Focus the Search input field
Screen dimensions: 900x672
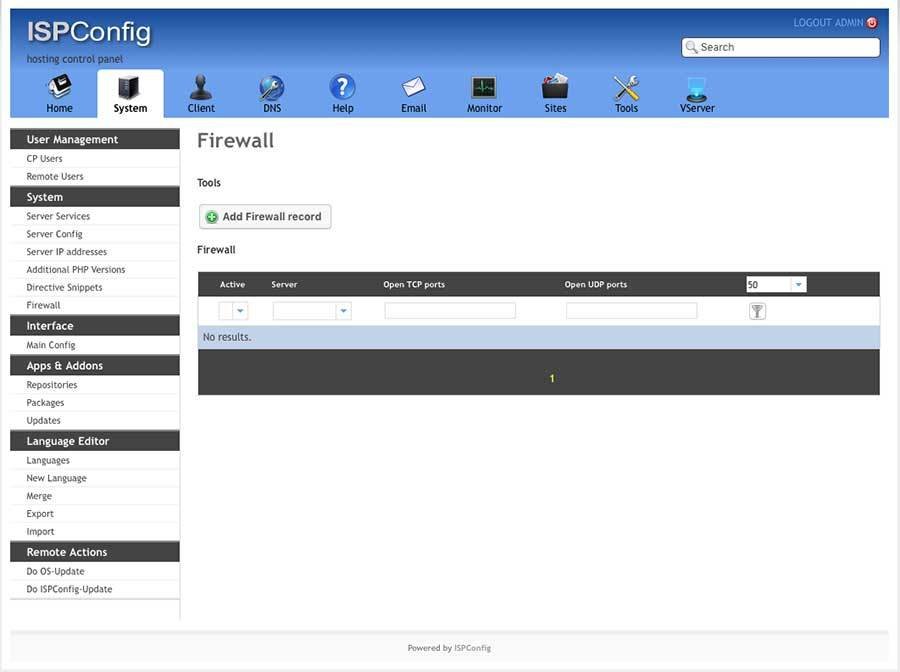pos(781,47)
